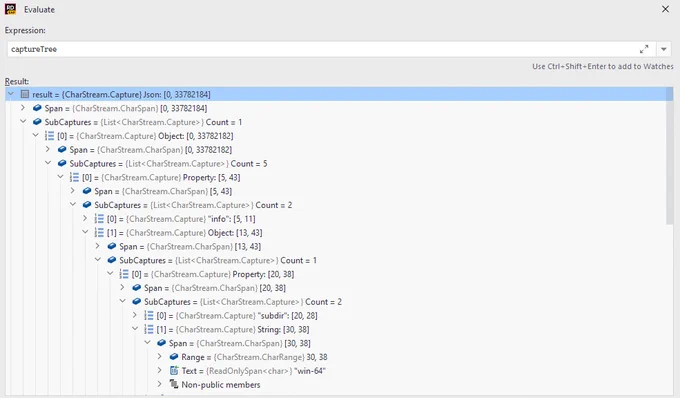This screenshot has width=680, height=398.
Task: Click the "Result:" label
Action: pos(17,81)
